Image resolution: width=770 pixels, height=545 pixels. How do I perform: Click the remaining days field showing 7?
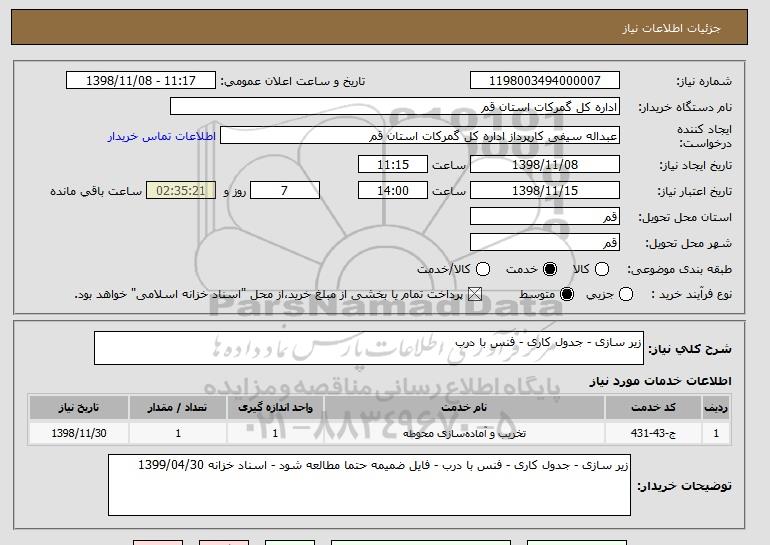(x=285, y=191)
